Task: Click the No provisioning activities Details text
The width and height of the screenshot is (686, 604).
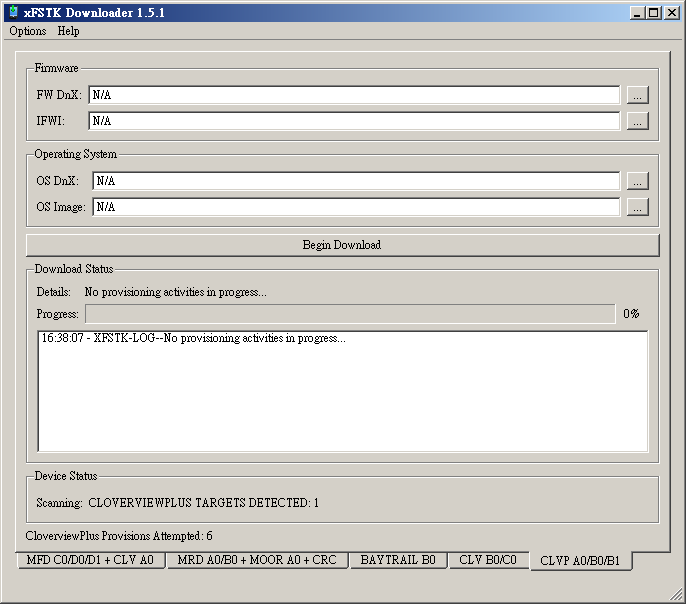Action: [175, 292]
